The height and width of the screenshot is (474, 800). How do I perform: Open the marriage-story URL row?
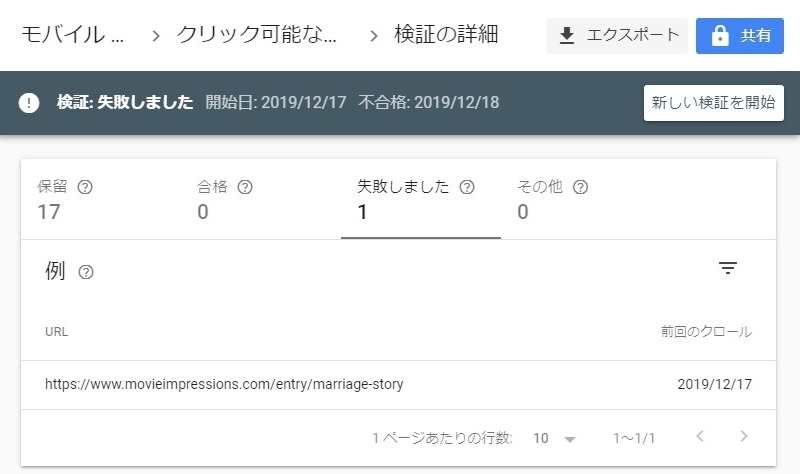click(x=398, y=385)
